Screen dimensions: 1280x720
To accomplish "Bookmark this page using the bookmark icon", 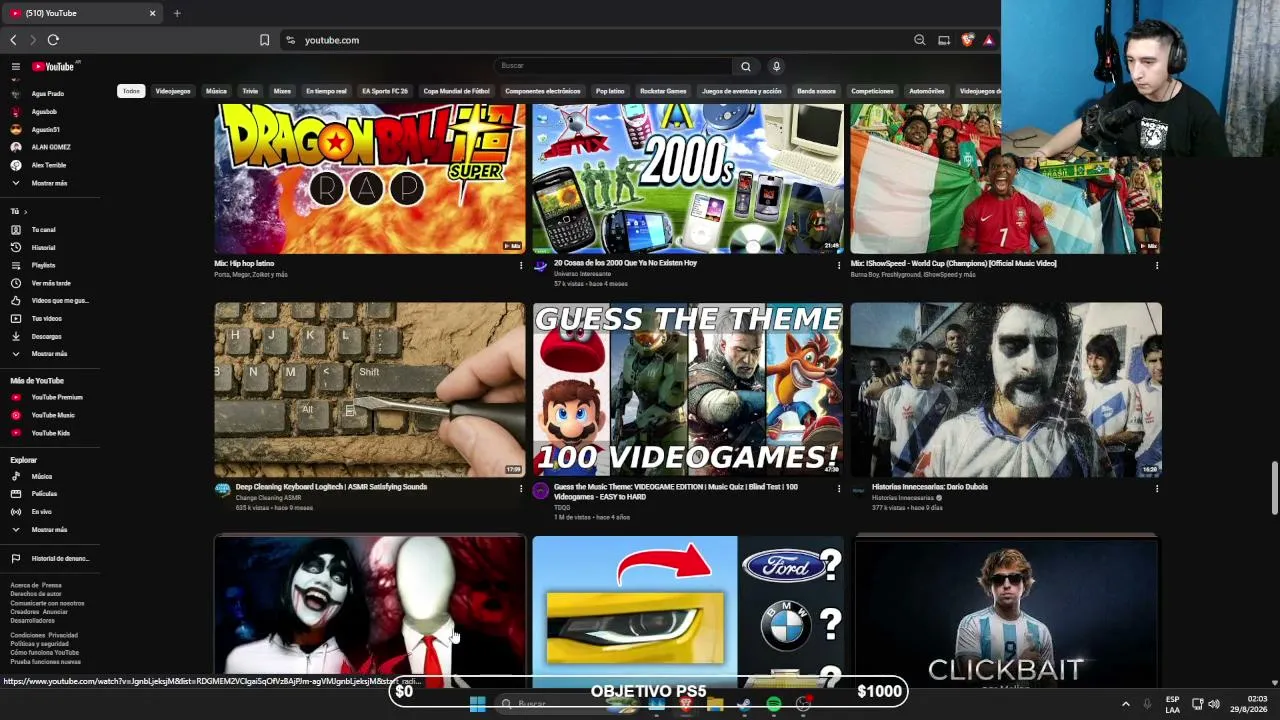I will (x=264, y=40).
